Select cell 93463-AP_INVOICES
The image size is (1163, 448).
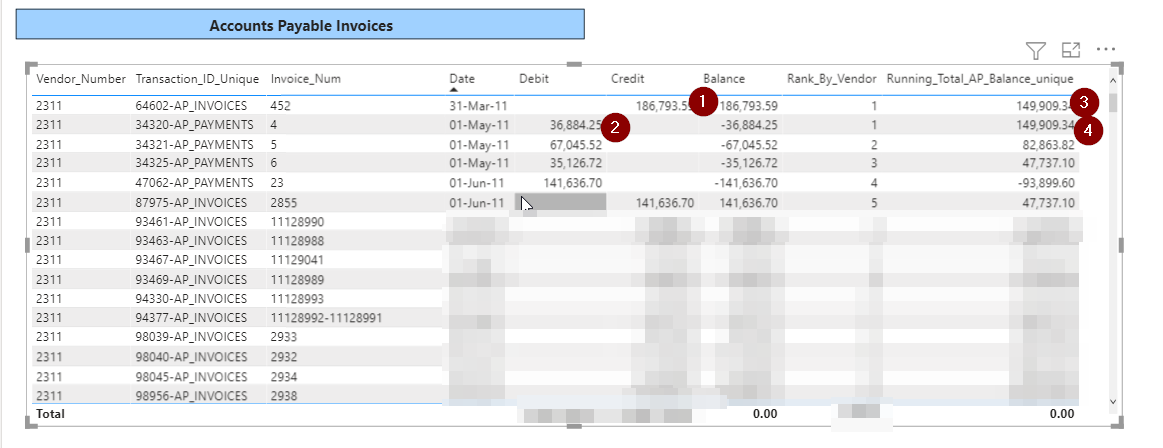point(191,240)
